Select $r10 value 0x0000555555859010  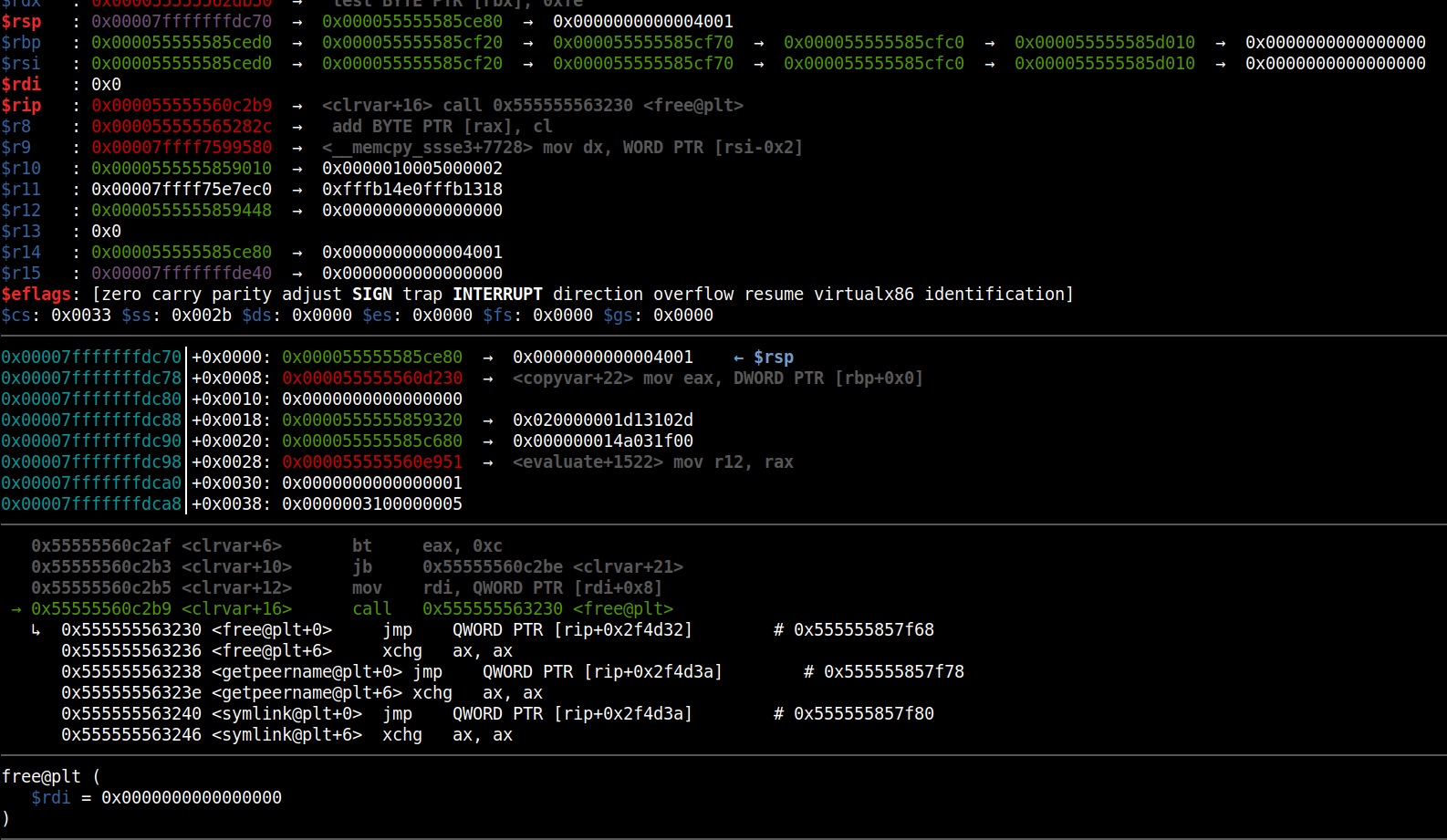click(x=182, y=168)
